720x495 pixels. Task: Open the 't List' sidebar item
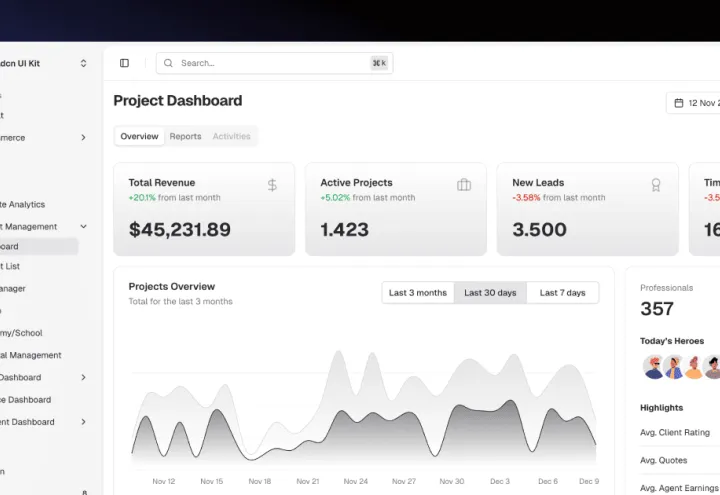(10, 266)
